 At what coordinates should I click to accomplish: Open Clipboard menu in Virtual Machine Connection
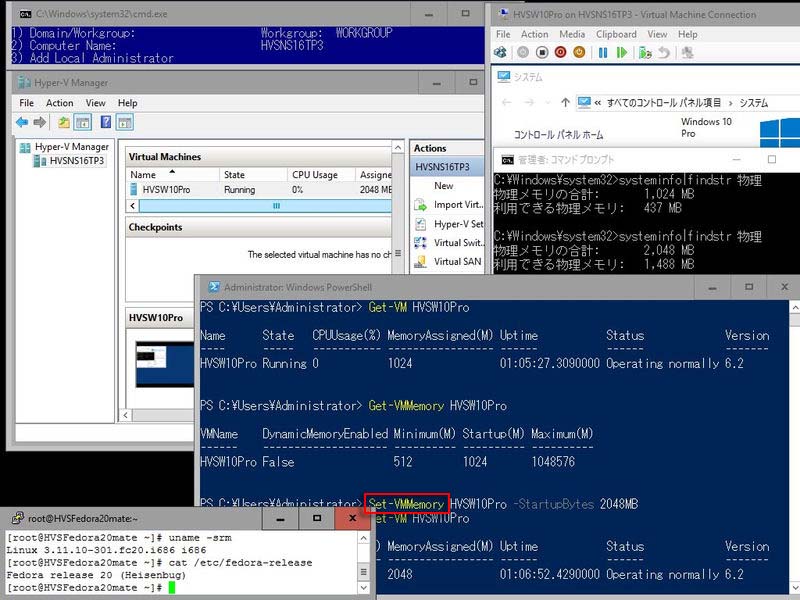click(x=616, y=34)
